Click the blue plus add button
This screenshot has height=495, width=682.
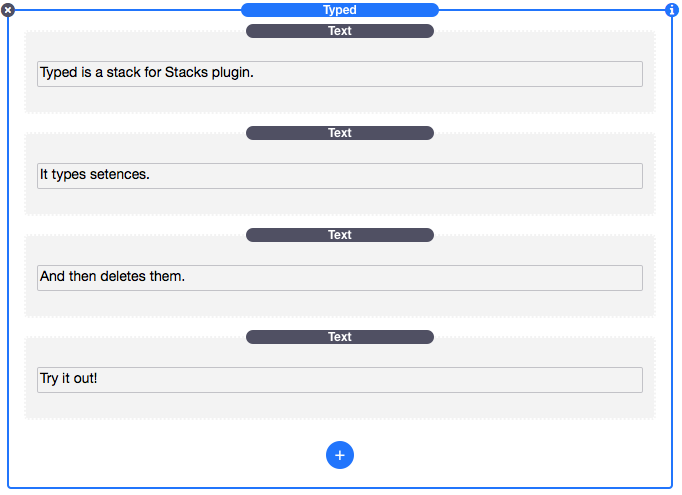click(340, 455)
